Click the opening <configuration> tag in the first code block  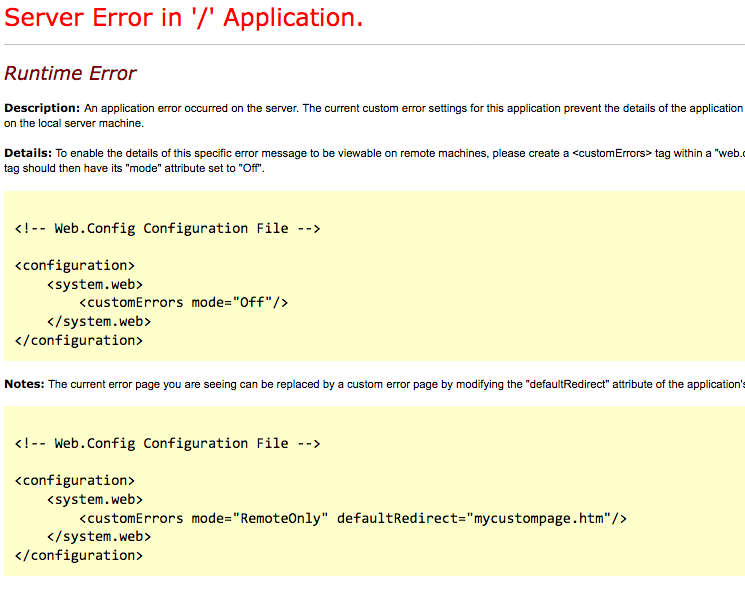(x=75, y=266)
